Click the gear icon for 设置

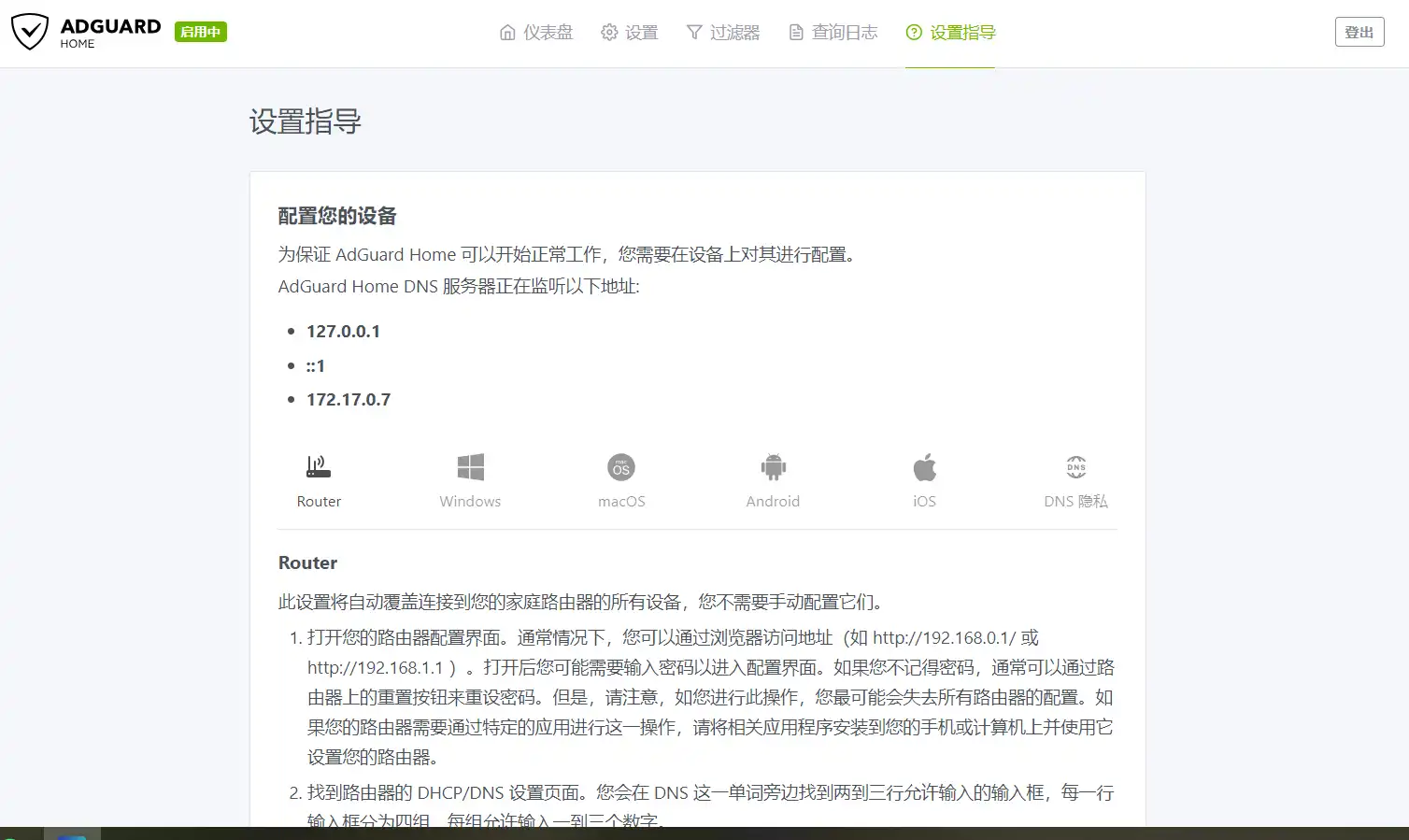pos(609,33)
